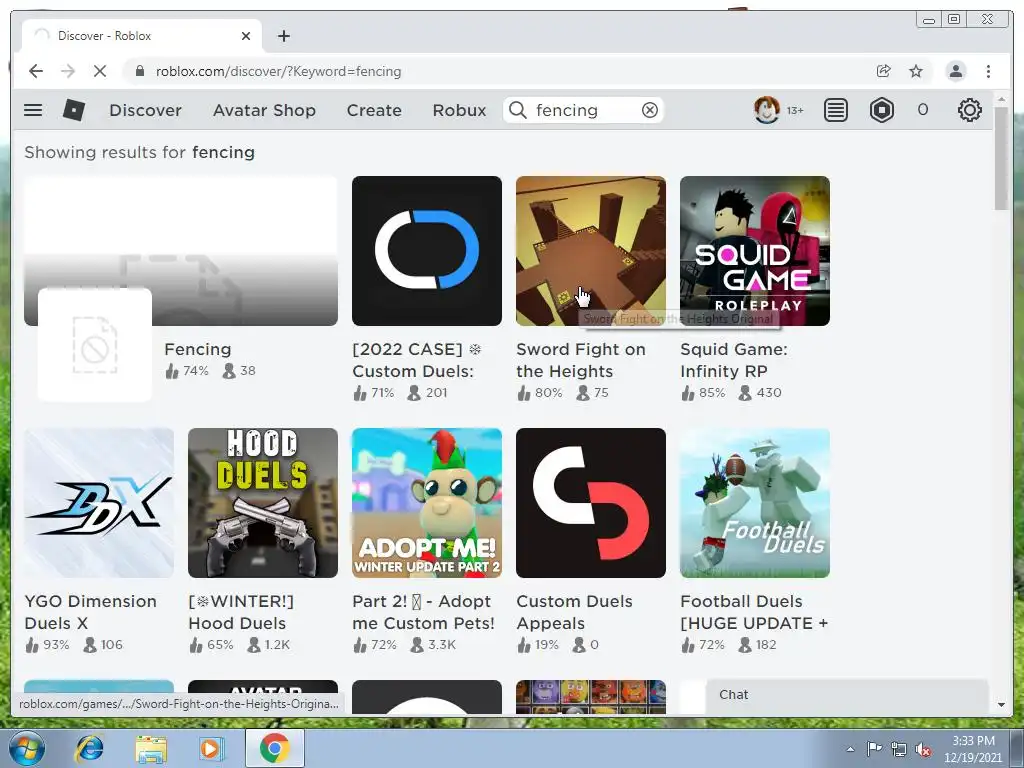Open the avatar profile icon
The height and width of the screenshot is (768, 1024).
pyautogui.click(x=767, y=110)
